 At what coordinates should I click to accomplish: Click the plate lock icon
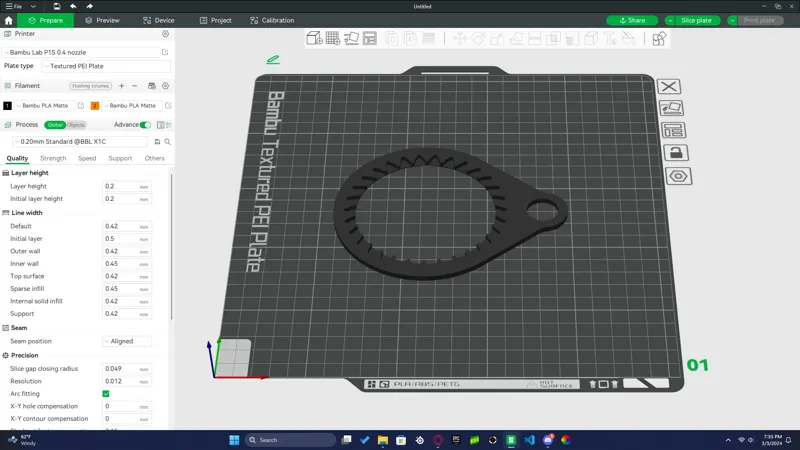click(676, 153)
